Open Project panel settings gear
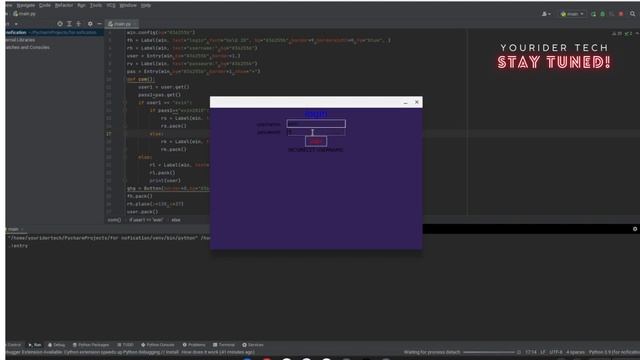The height and width of the screenshot is (360, 640). coord(90,24)
